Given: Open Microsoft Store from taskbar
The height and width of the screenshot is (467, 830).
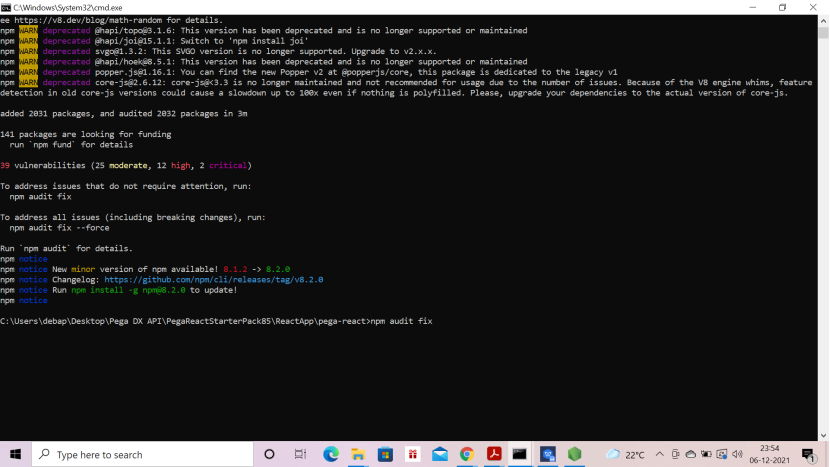Looking at the screenshot, I should tap(385, 454).
